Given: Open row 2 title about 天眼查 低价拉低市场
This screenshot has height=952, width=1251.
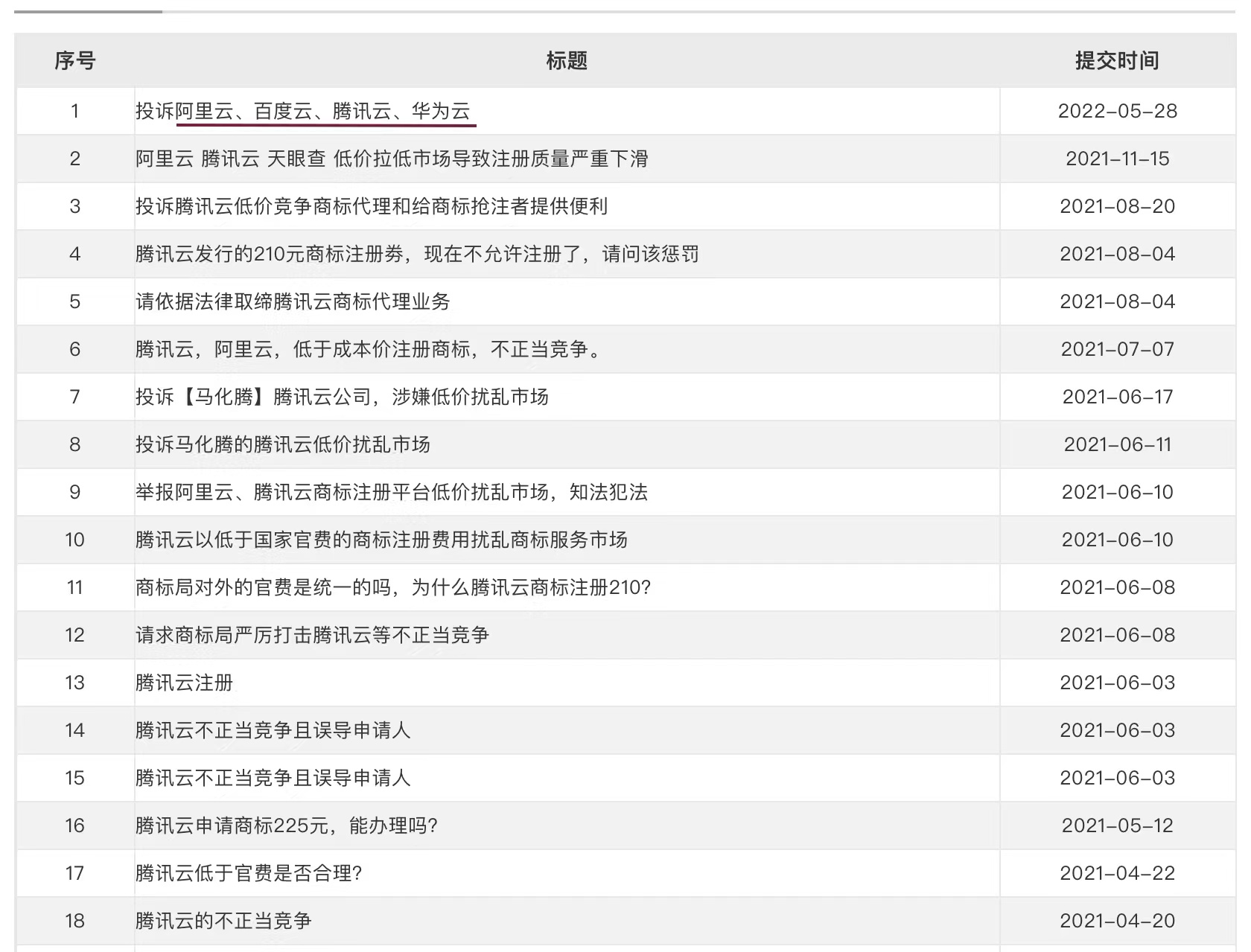Looking at the screenshot, I should [392, 159].
